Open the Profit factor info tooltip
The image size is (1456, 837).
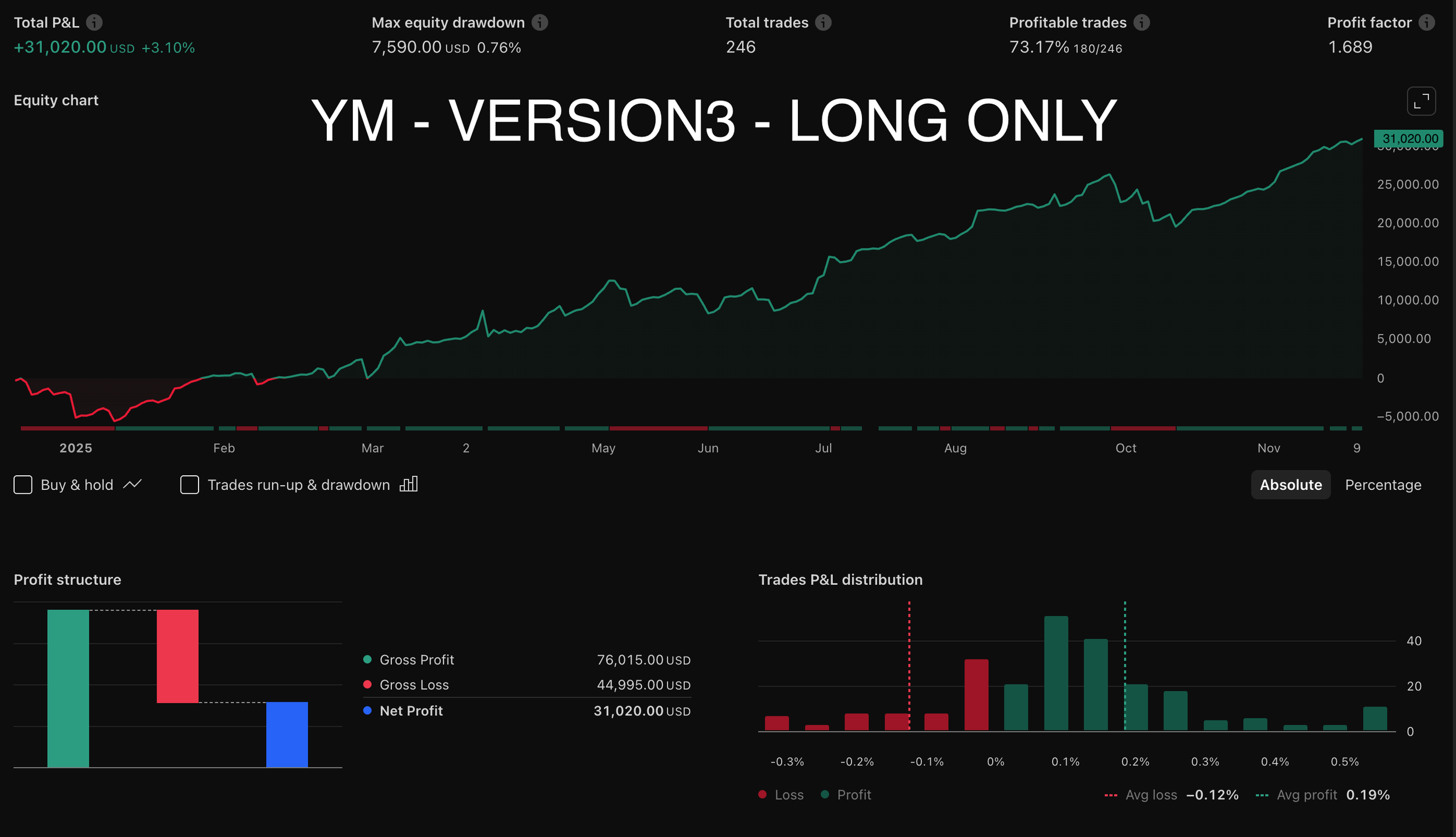pyautogui.click(x=1426, y=22)
